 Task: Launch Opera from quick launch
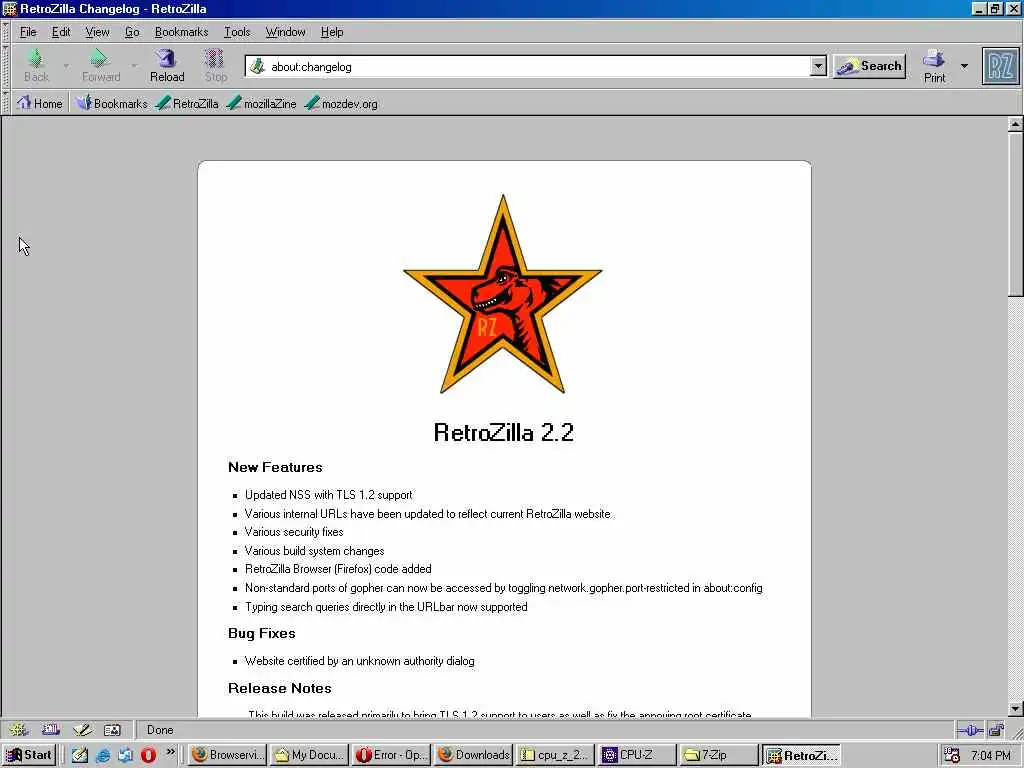click(148, 755)
